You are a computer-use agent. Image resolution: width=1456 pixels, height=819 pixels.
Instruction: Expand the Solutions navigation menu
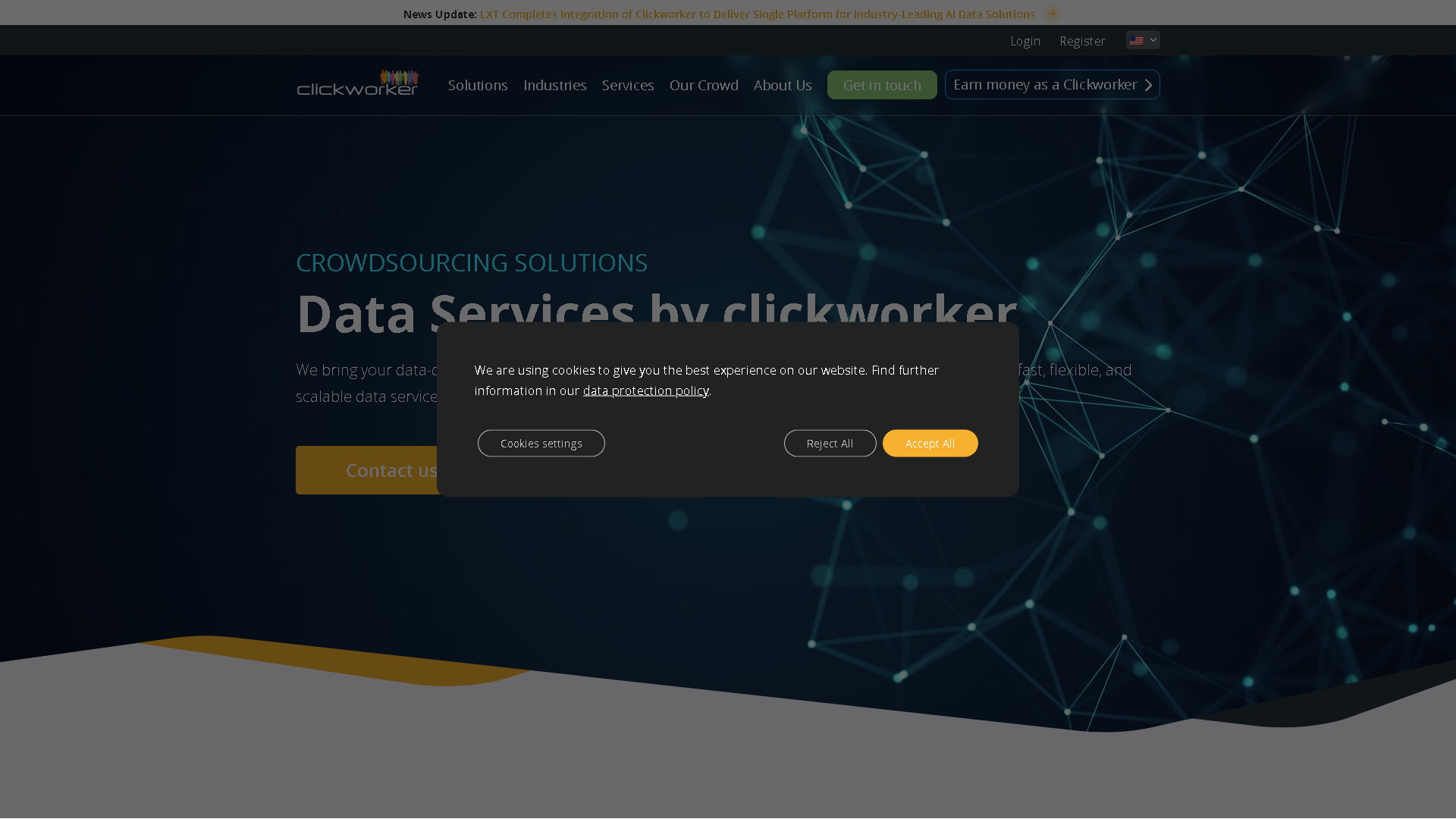tap(478, 85)
